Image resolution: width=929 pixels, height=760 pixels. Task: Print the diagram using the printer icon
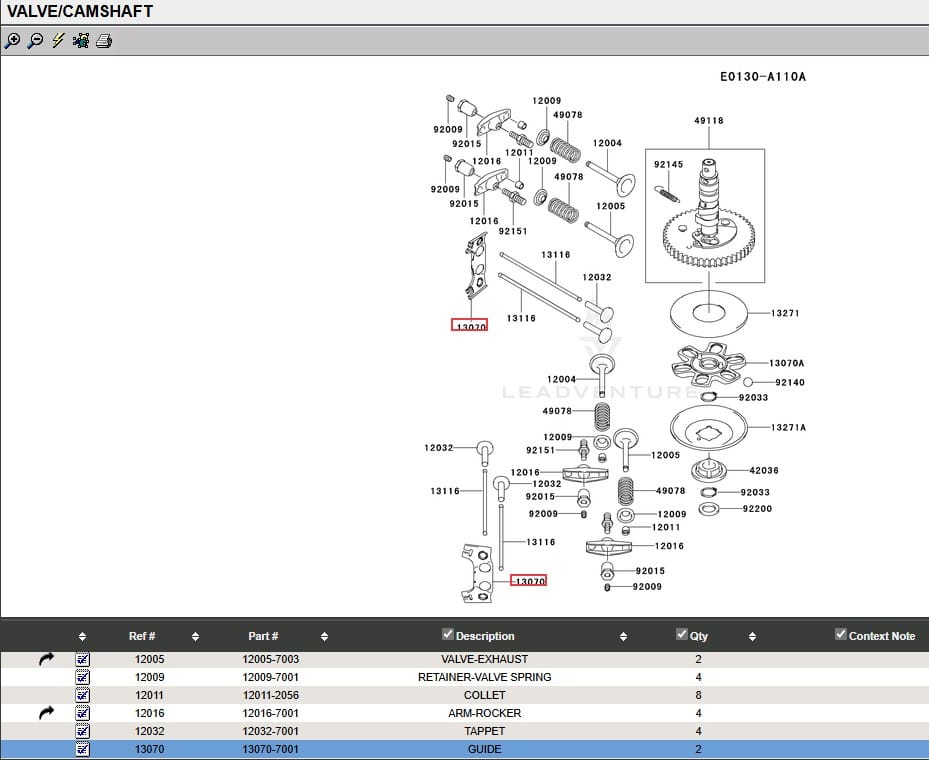click(x=104, y=41)
